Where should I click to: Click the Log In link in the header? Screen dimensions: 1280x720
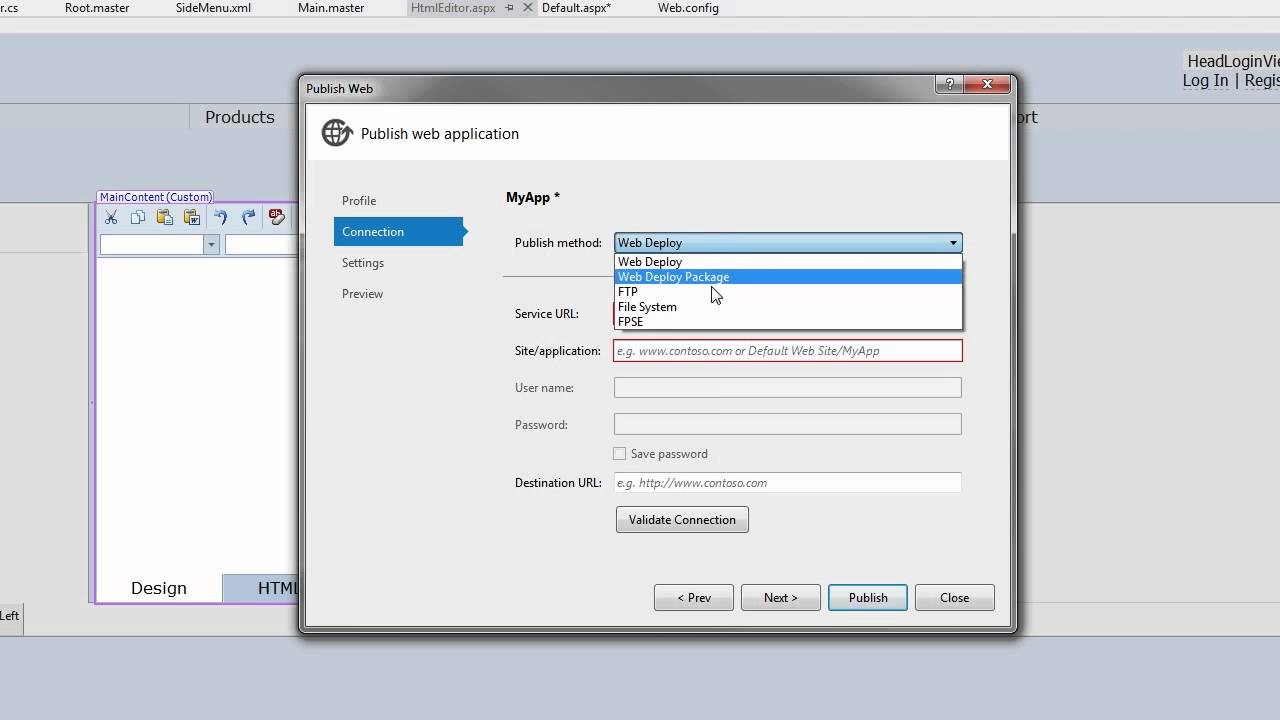(1205, 81)
